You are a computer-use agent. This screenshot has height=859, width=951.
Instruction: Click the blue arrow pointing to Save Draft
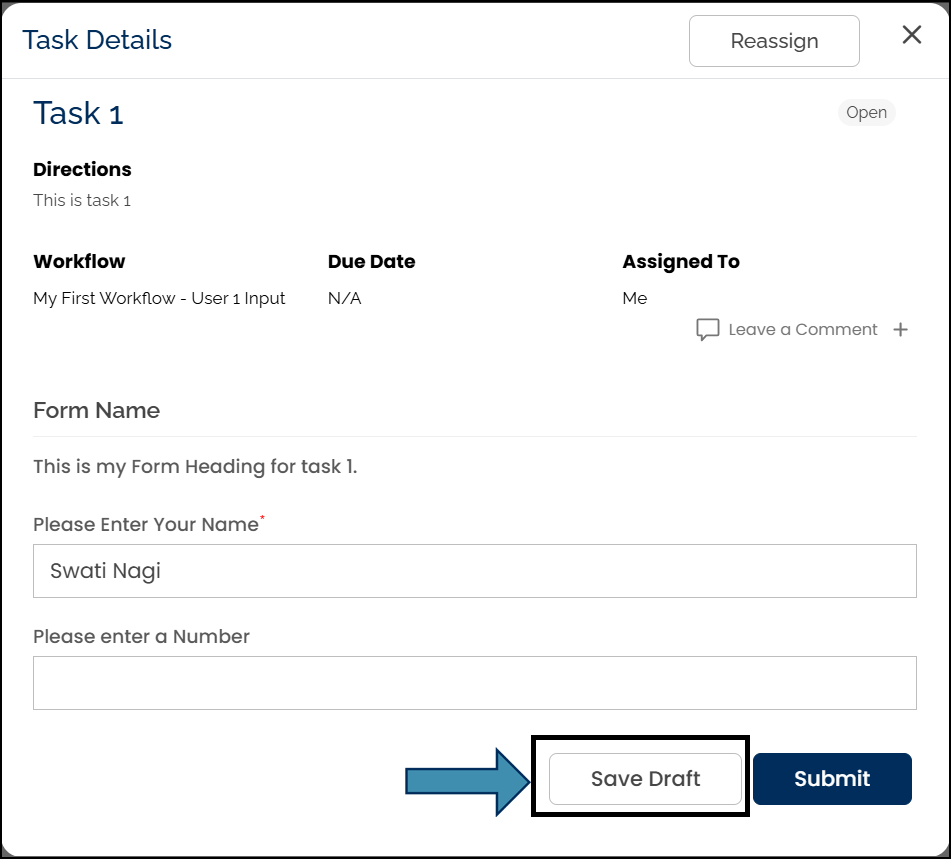pos(466,780)
